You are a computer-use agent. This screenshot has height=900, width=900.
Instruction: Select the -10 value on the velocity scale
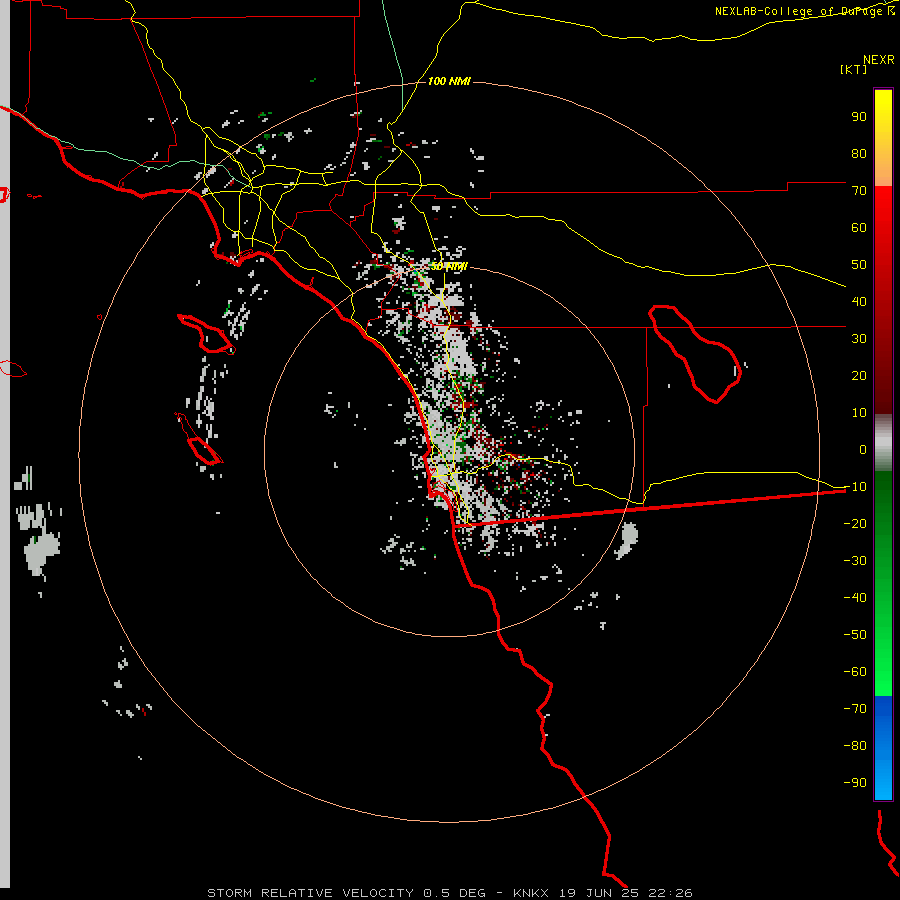tap(855, 487)
